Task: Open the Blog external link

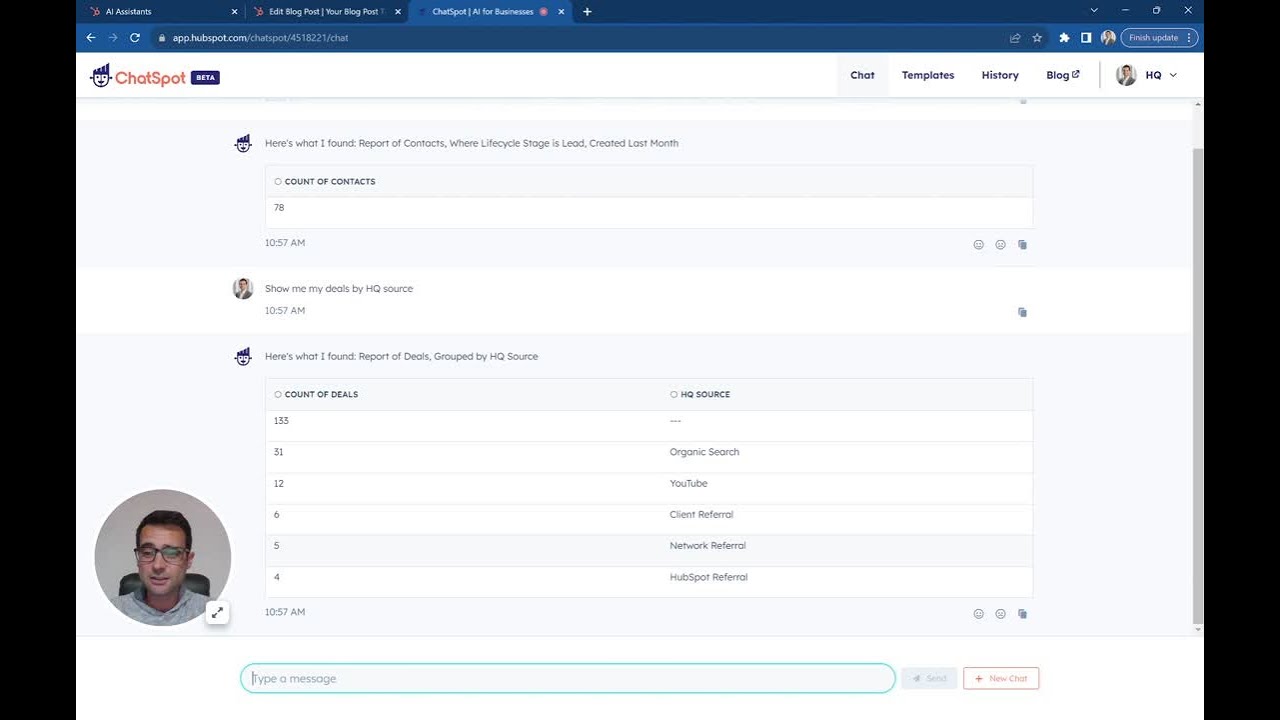Action: (x=1063, y=75)
